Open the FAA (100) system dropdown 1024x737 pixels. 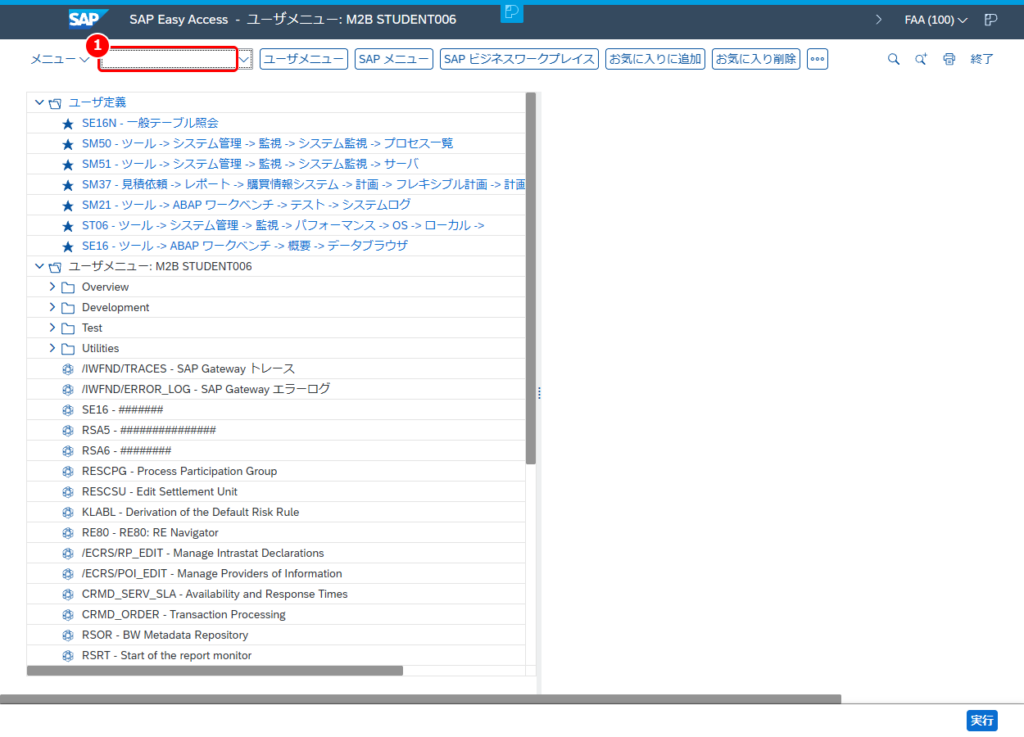[935, 20]
